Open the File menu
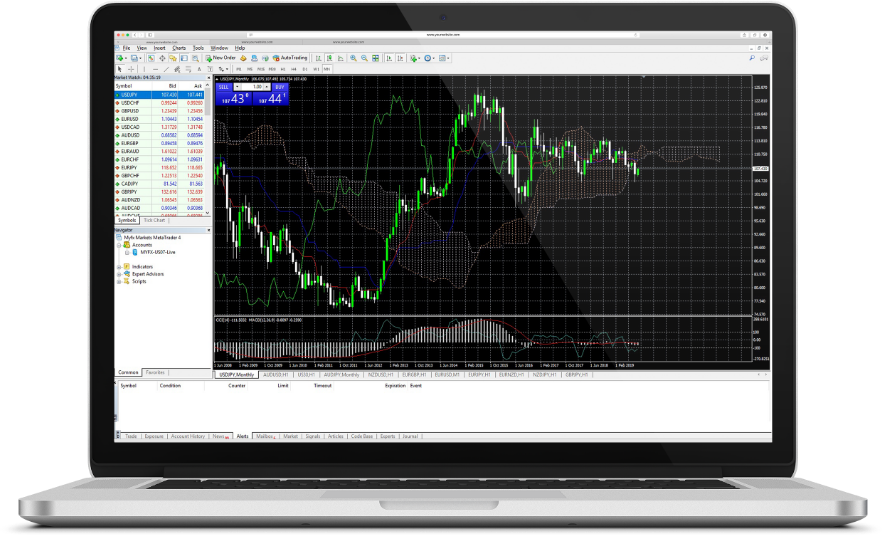882x535 pixels. [x=127, y=48]
